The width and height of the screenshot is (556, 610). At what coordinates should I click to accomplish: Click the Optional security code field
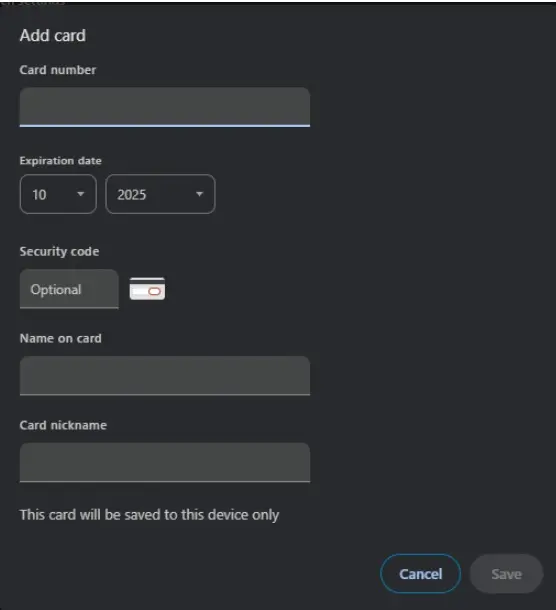pyautogui.click(x=69, y=289)
